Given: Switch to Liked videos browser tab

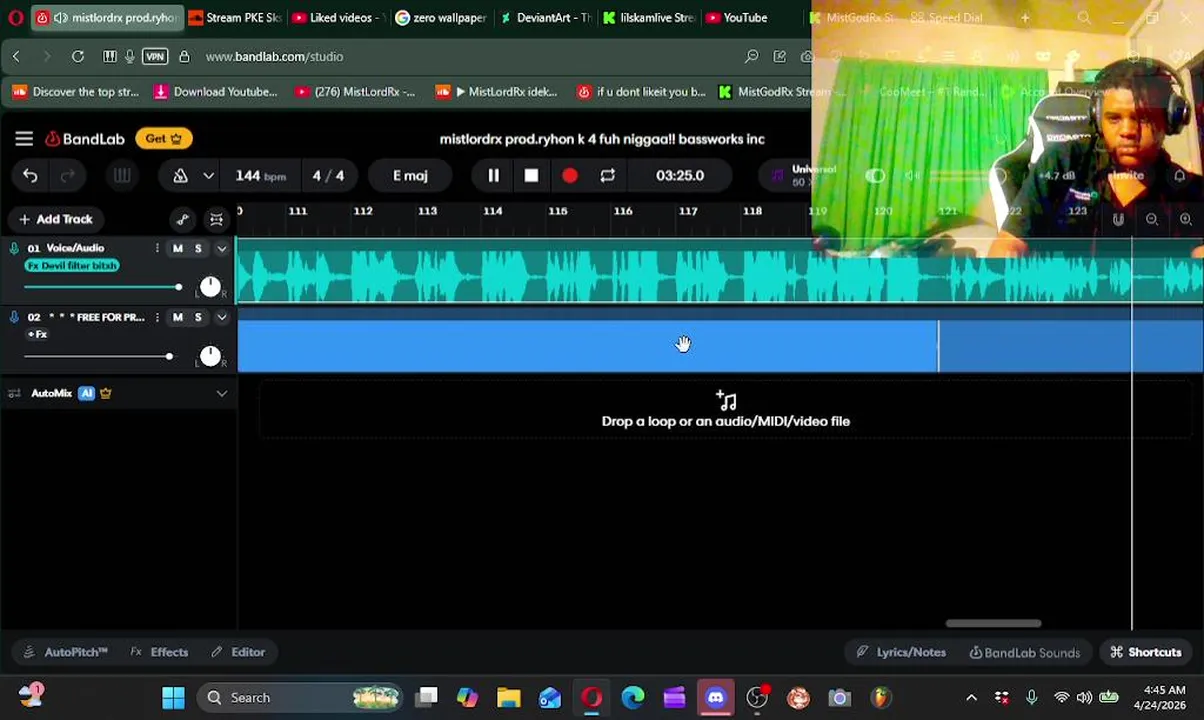Looking at the screenshot, I should [x=338, y=17].
